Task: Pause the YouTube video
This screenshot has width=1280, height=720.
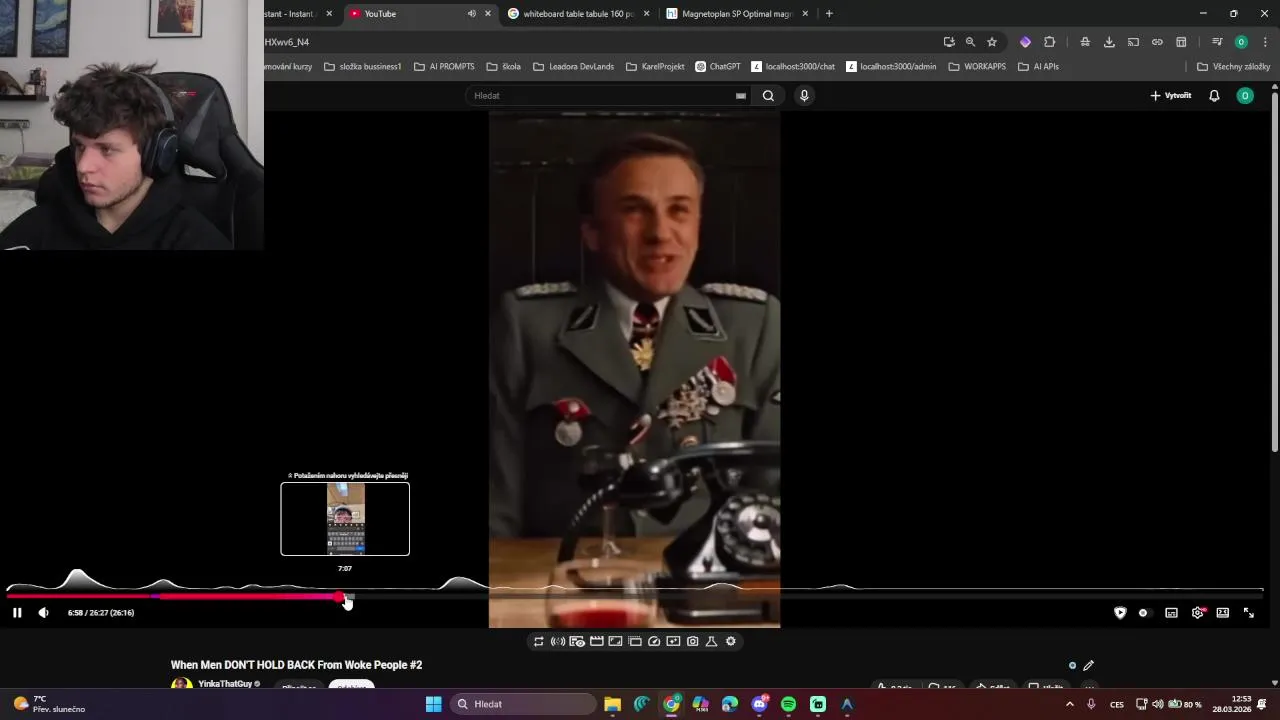Action: [x=17, y=613]
